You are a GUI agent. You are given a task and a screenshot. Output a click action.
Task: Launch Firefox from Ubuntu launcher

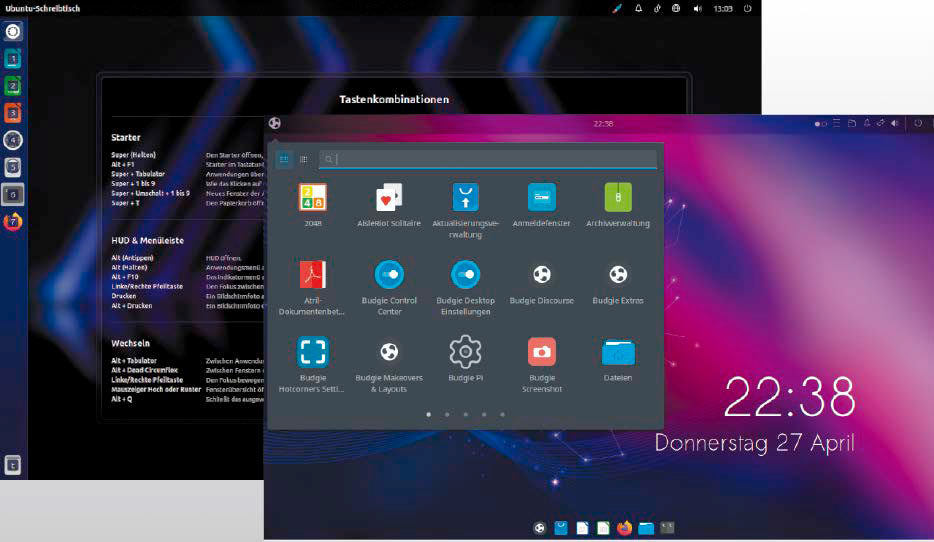point(13,222)
